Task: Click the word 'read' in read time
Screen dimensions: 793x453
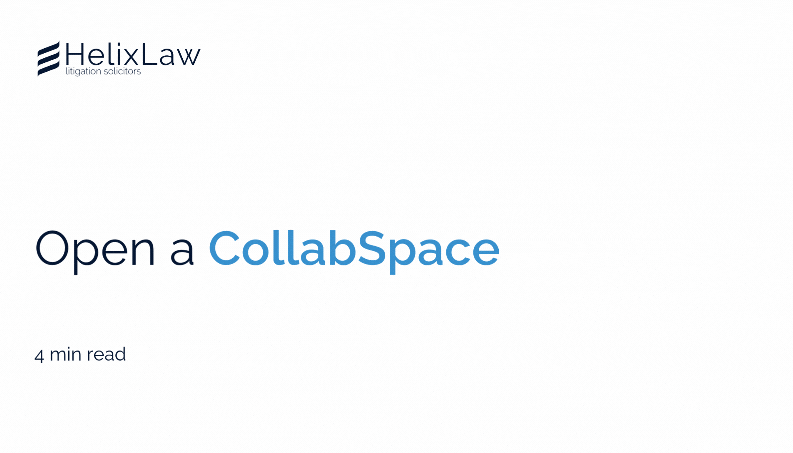Action: 106,354
